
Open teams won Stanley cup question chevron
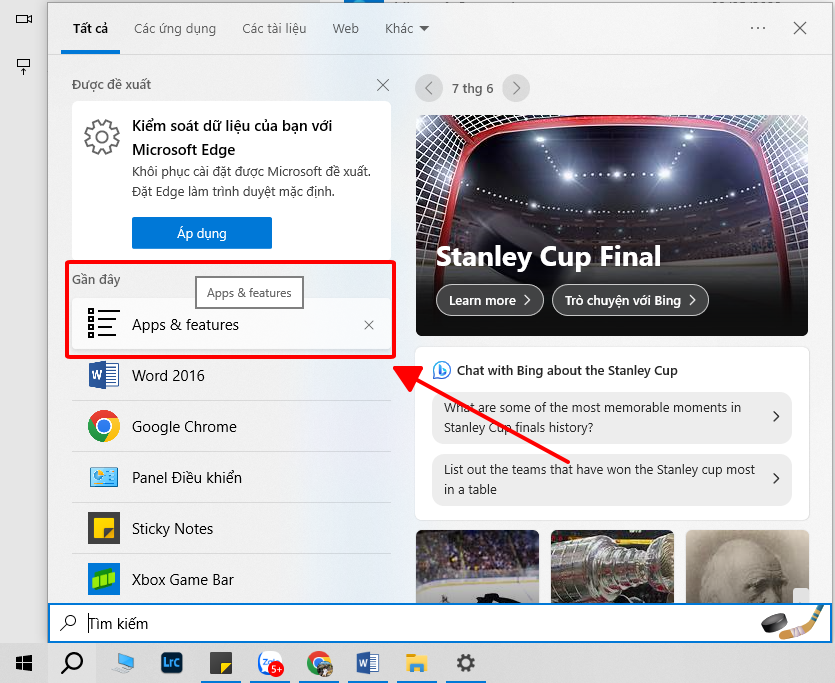(x=776, y=478)
